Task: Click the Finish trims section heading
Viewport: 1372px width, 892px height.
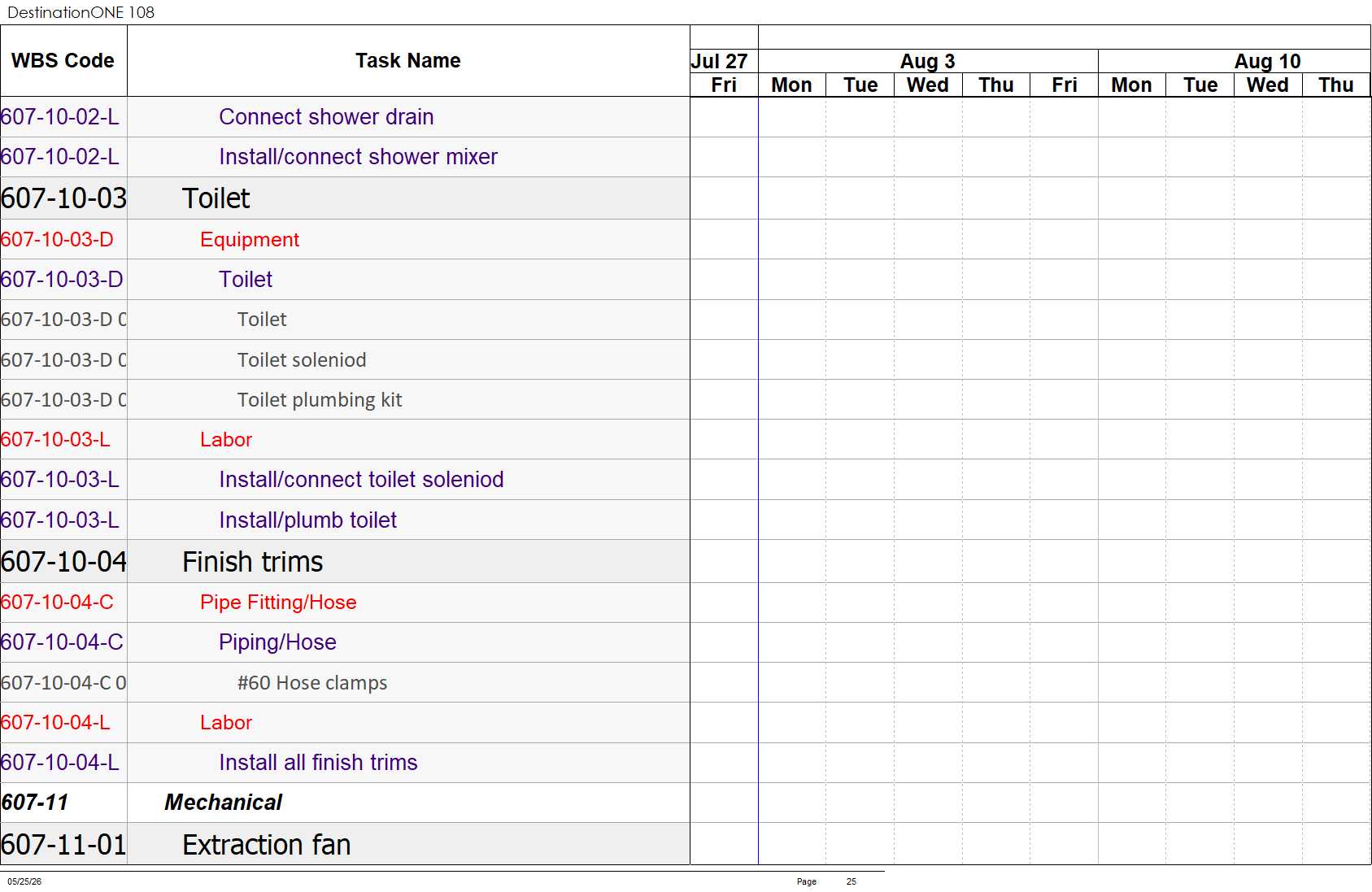Action: click(x=252, y=562)
